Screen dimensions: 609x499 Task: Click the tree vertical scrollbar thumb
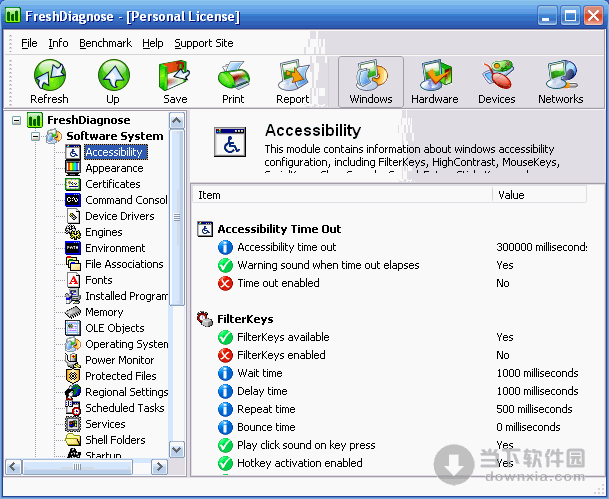click(177, 217)
